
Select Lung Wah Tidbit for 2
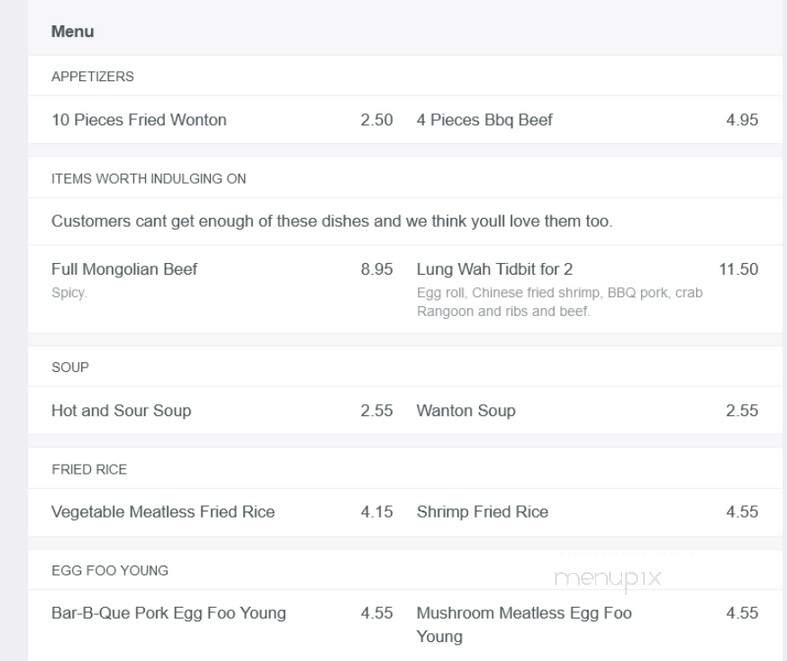(494, 269)
